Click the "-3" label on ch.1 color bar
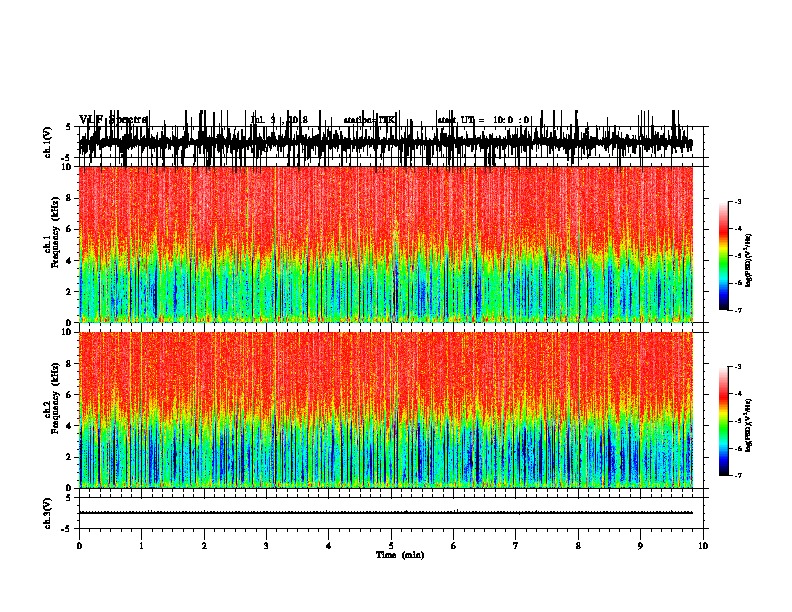 click(x=737, y=201)
